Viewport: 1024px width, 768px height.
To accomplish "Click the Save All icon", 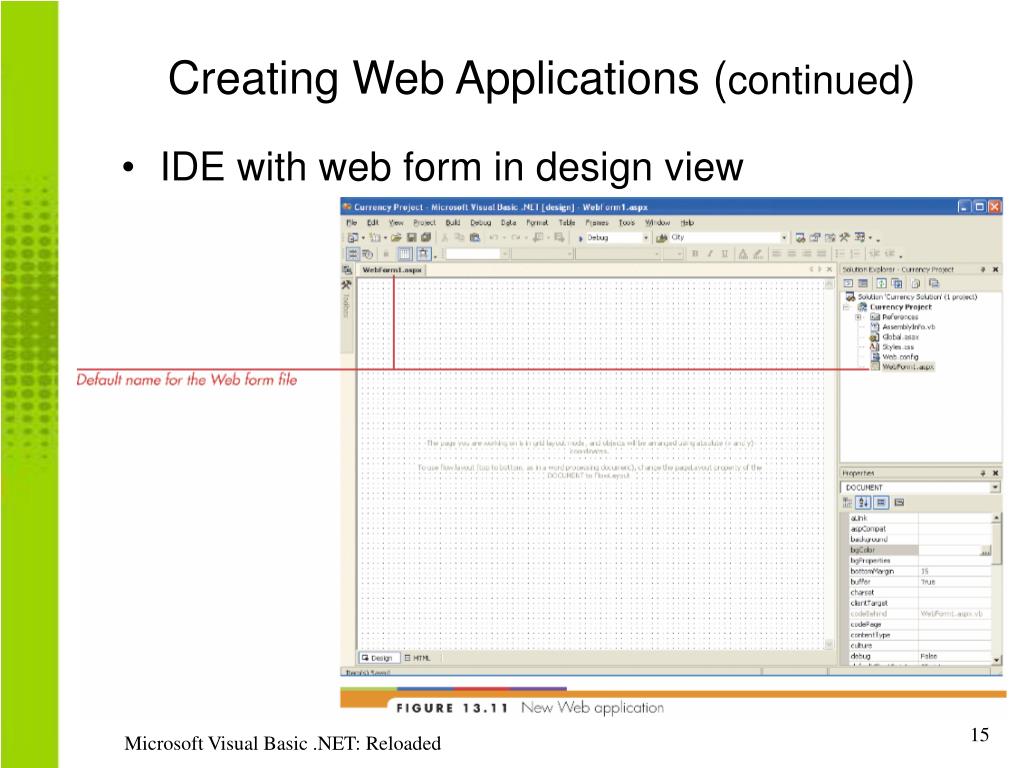I will point(426,238).
